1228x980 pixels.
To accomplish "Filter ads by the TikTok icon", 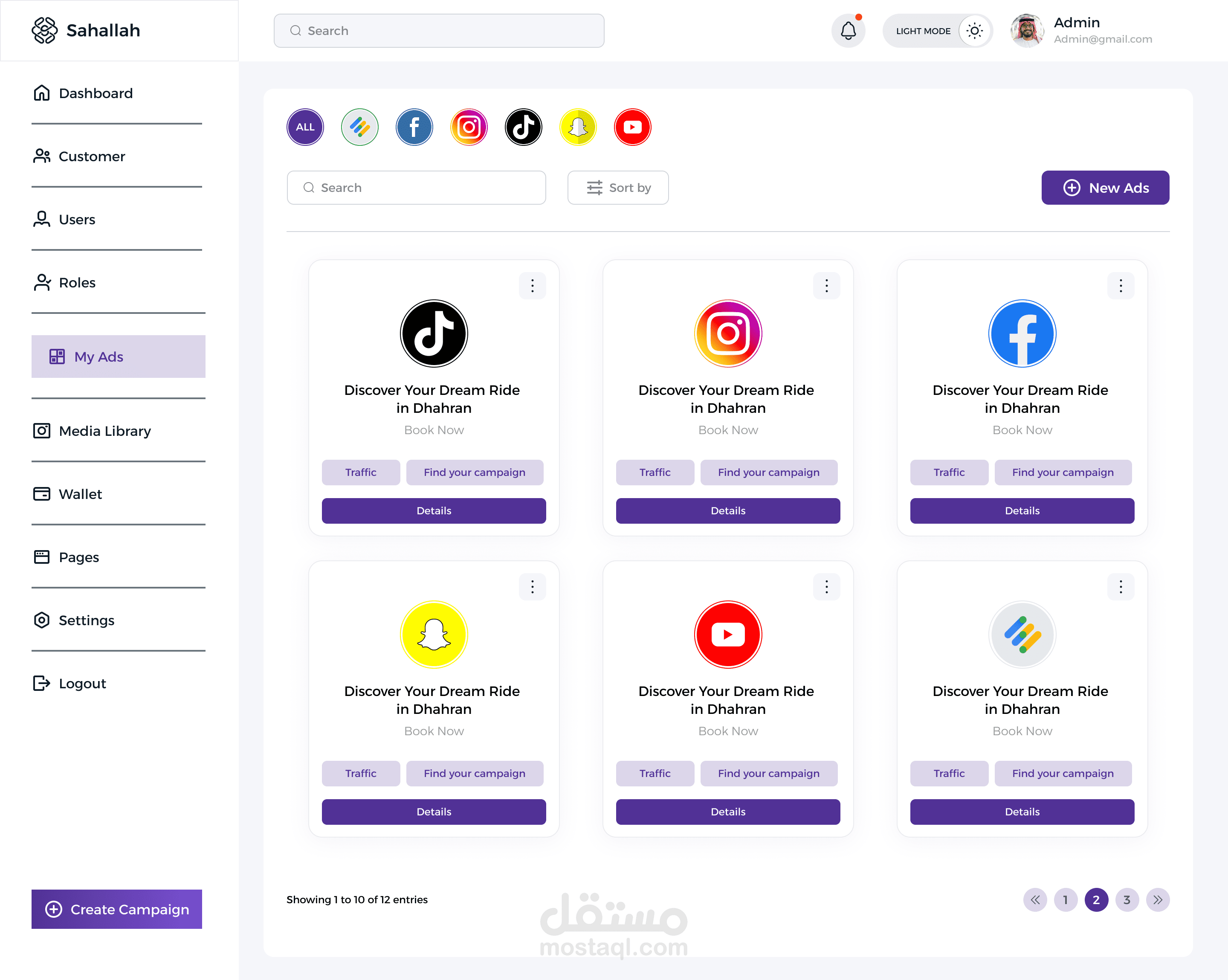I will pyautogui.click(x=524, y=127).
